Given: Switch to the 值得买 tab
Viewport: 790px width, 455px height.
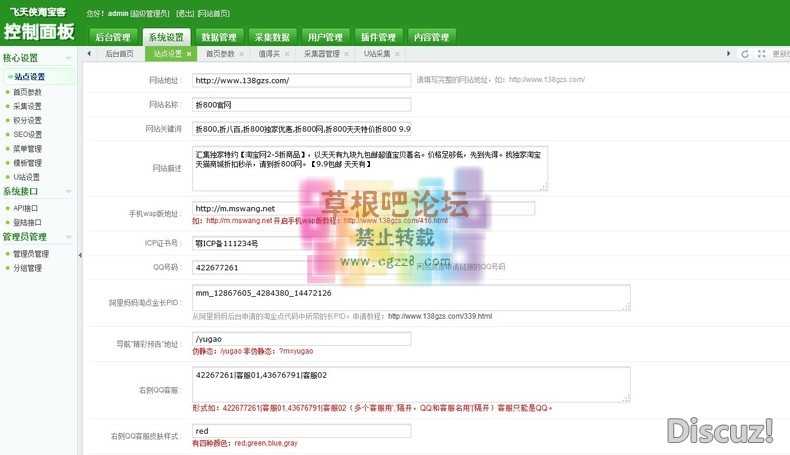Looking at the screenshot, I should click(269, 54).
